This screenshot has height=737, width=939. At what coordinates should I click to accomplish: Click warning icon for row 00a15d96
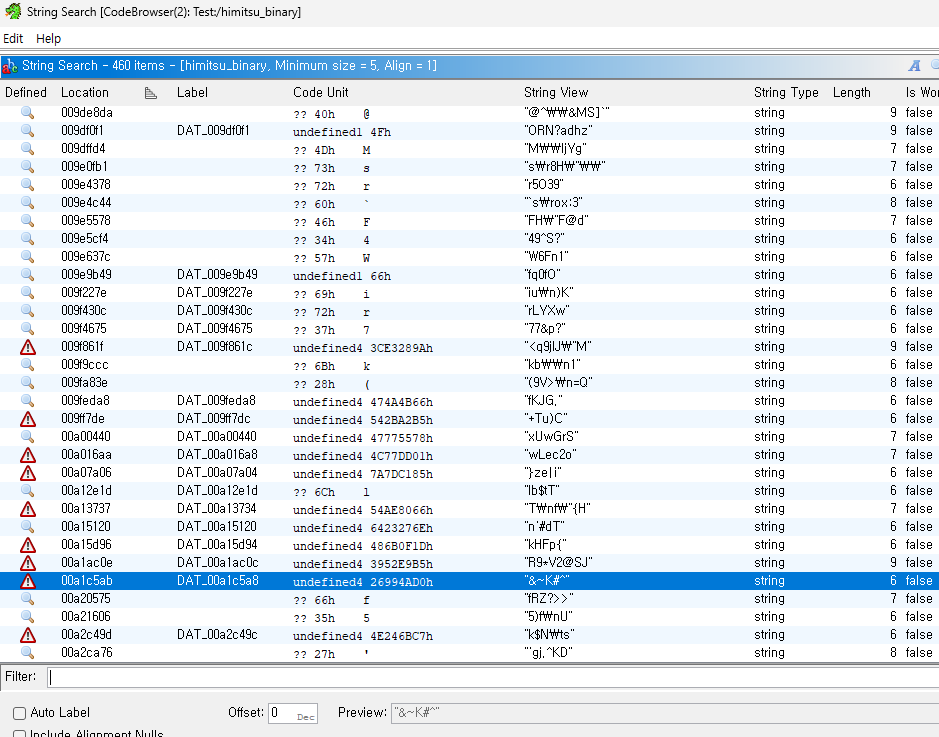28,545
